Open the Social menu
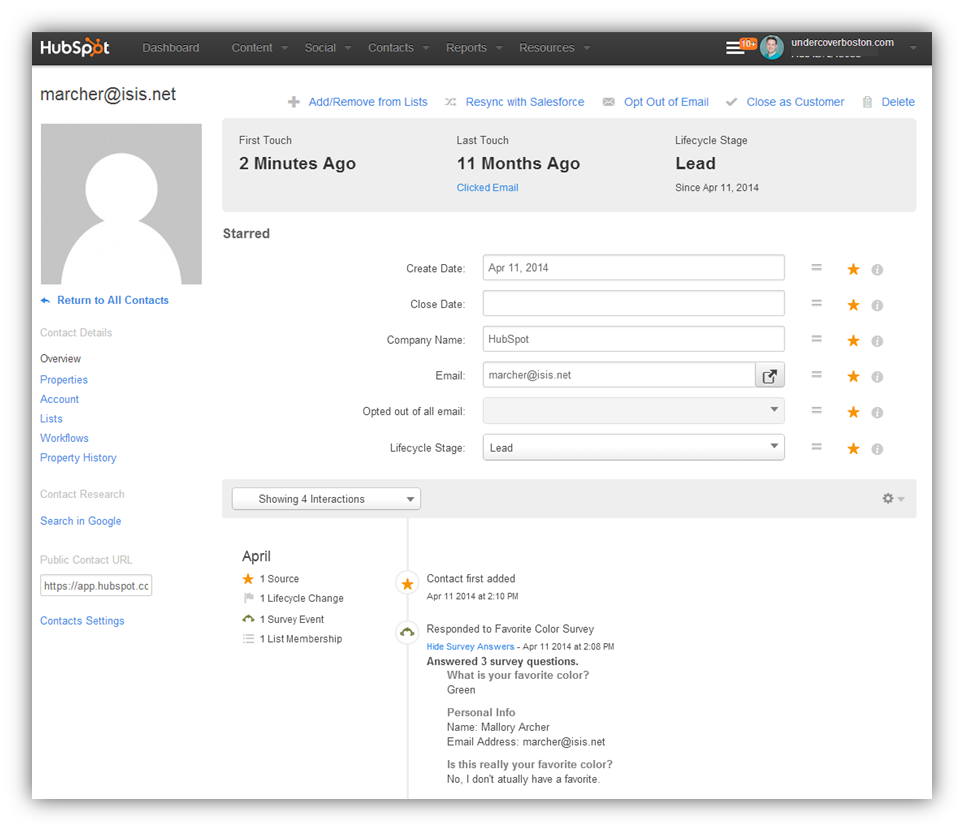The height and width of the screenshot is (831, 964). [x=328, y=48]
